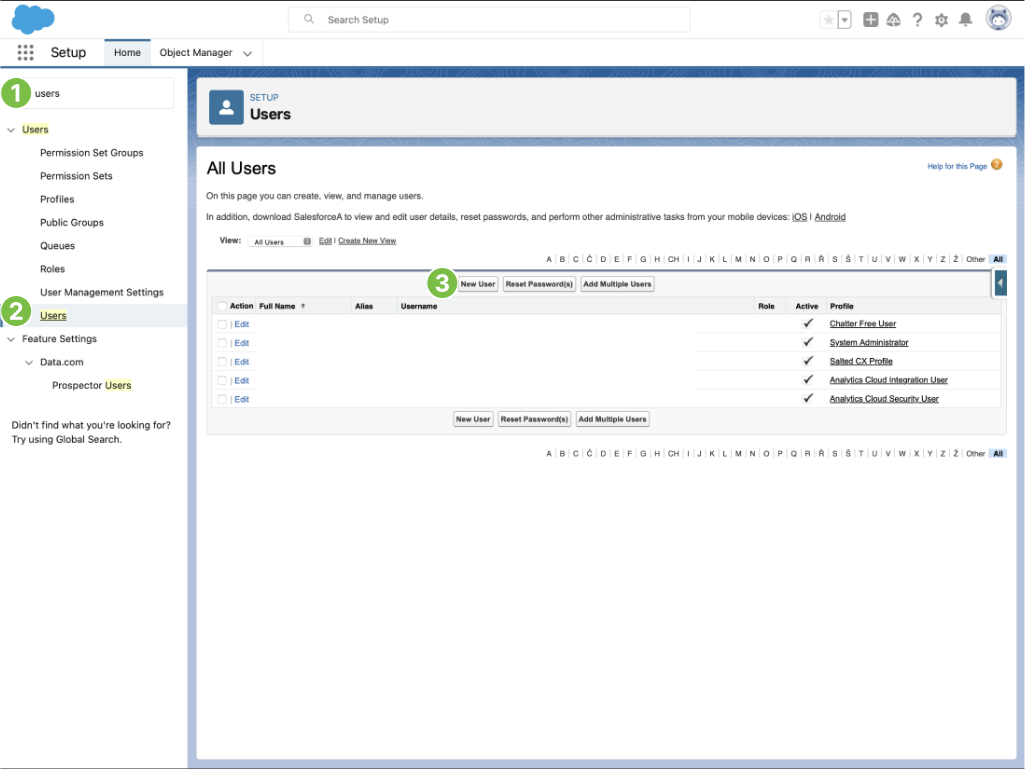The image size is (1025, 769).
Task: Open the App Launcher grid icon
Action: click(x=25, y=53)
